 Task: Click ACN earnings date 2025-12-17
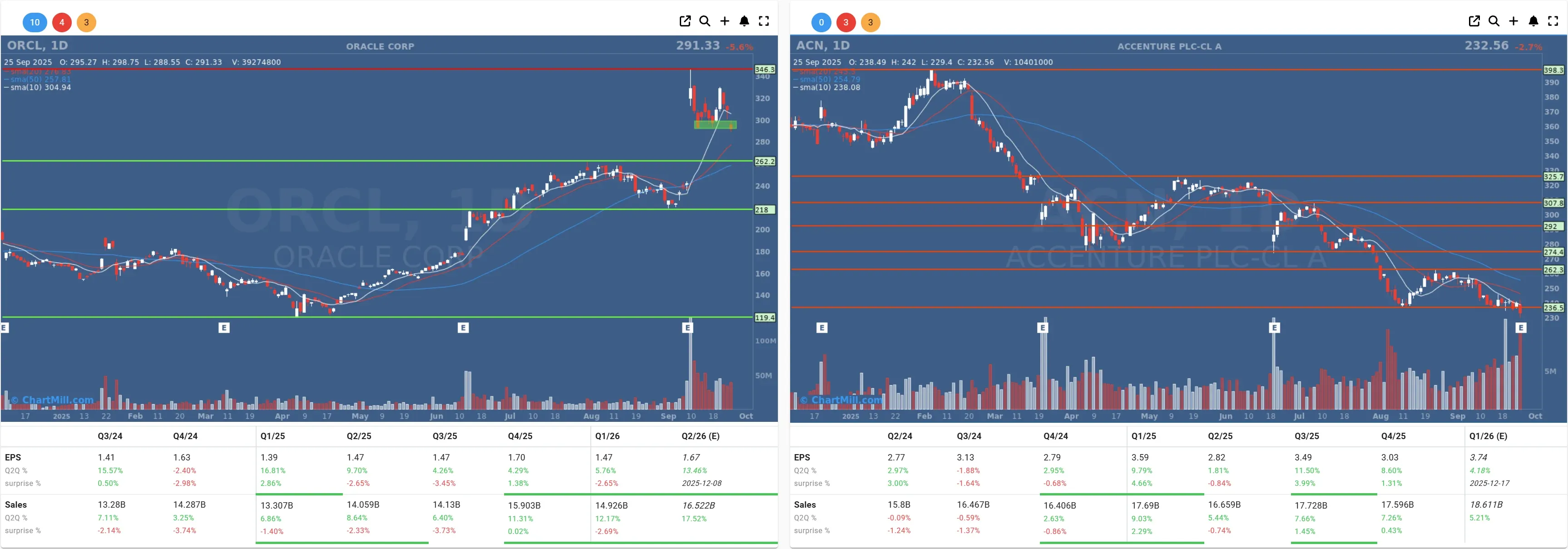tap(1489, 483)
